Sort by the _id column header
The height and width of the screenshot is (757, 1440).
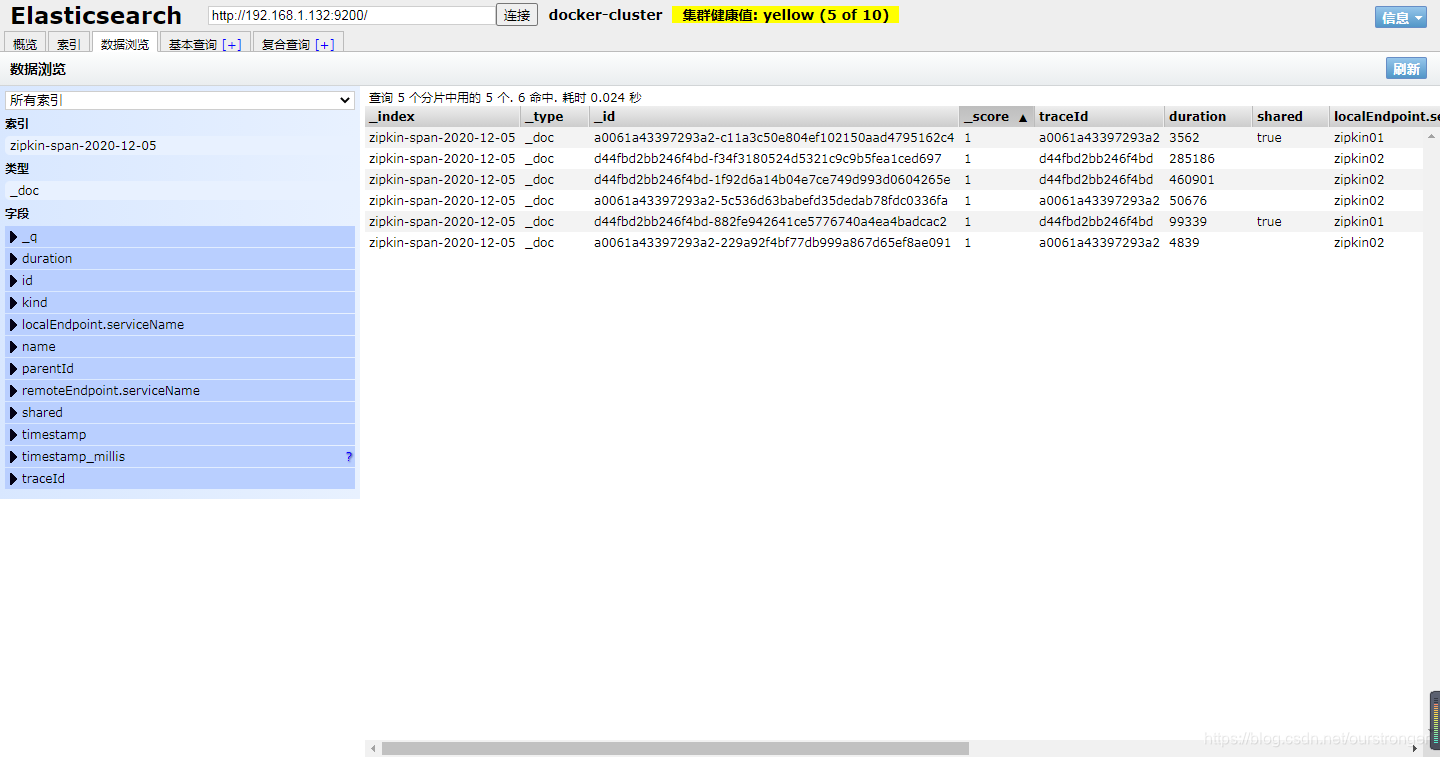775,117
